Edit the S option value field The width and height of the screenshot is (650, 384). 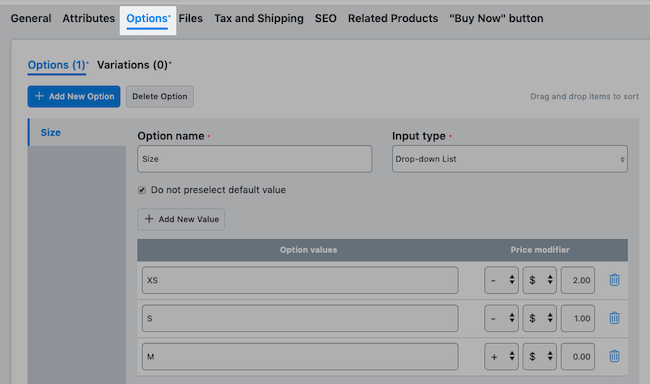[x=300, y=318]
